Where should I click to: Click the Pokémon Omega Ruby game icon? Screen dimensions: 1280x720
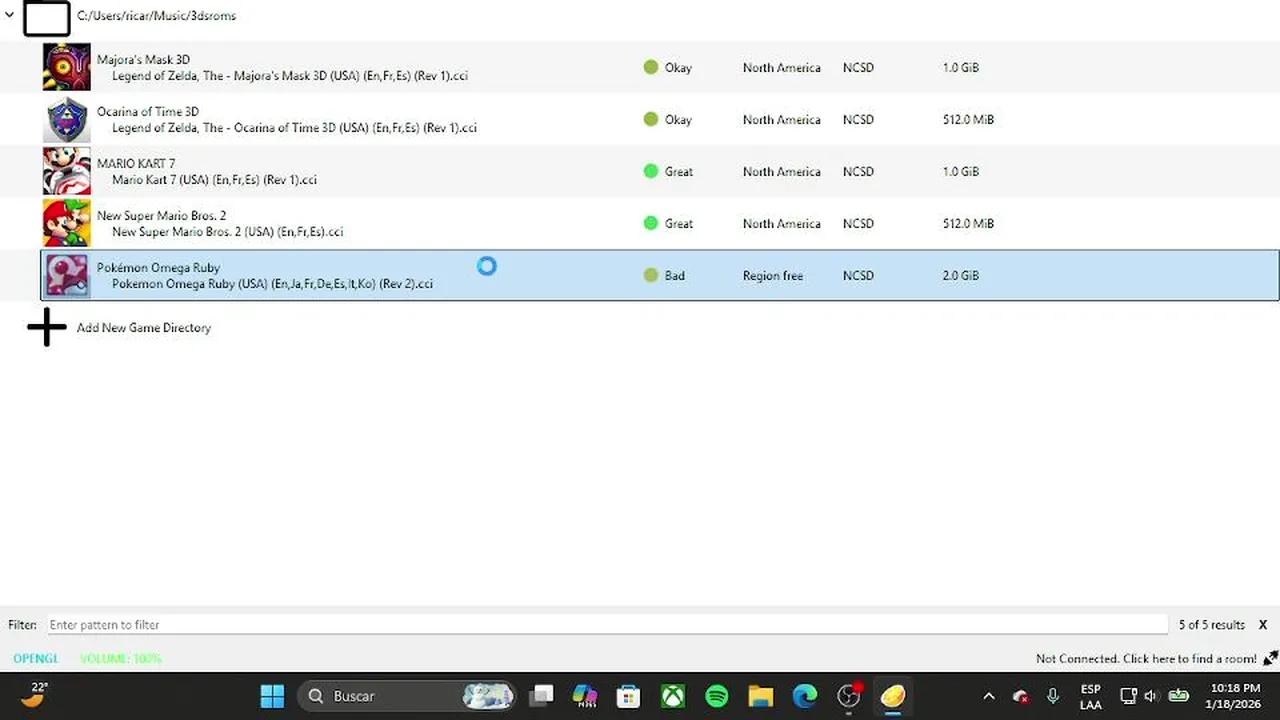tap(67, 276)
